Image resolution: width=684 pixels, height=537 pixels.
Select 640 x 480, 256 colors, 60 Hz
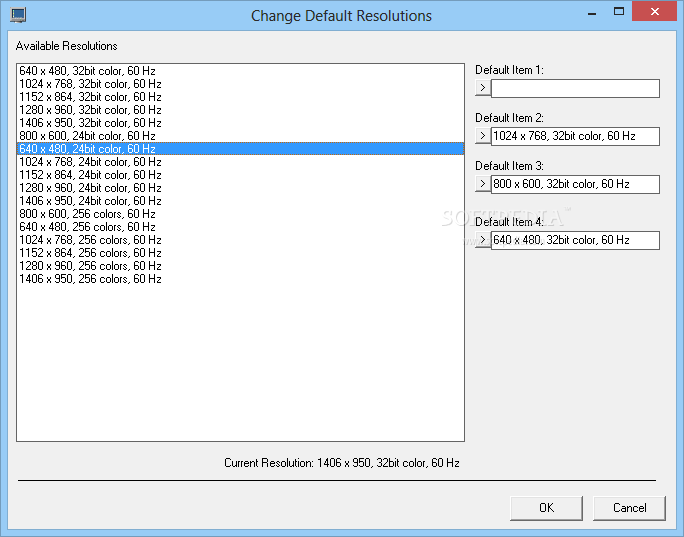click(240, 227)
